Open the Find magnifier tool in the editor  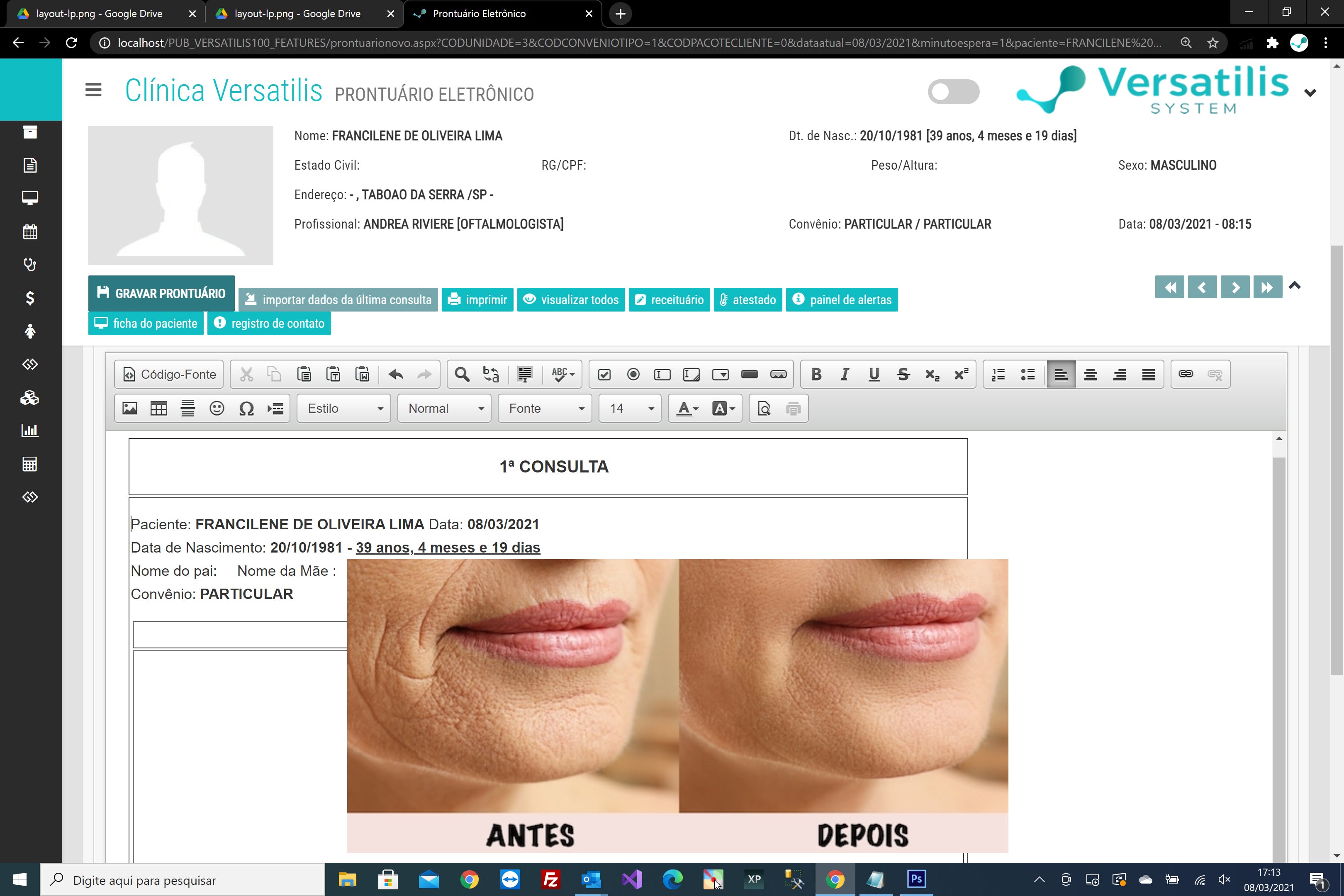pos(462,374)
